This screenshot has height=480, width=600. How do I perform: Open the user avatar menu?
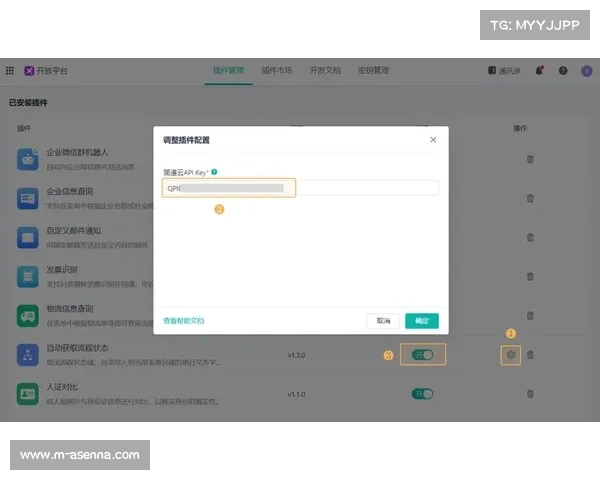pos(587,71)
